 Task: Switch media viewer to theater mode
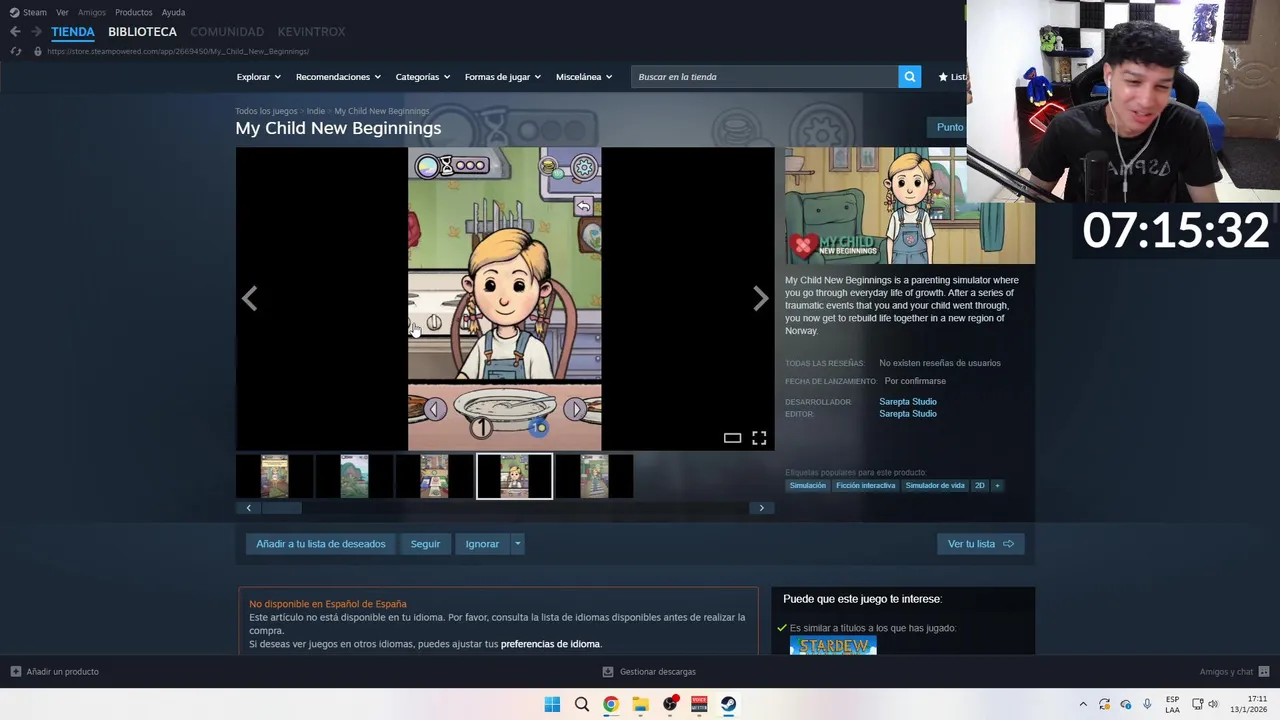[x=732, y=438]
